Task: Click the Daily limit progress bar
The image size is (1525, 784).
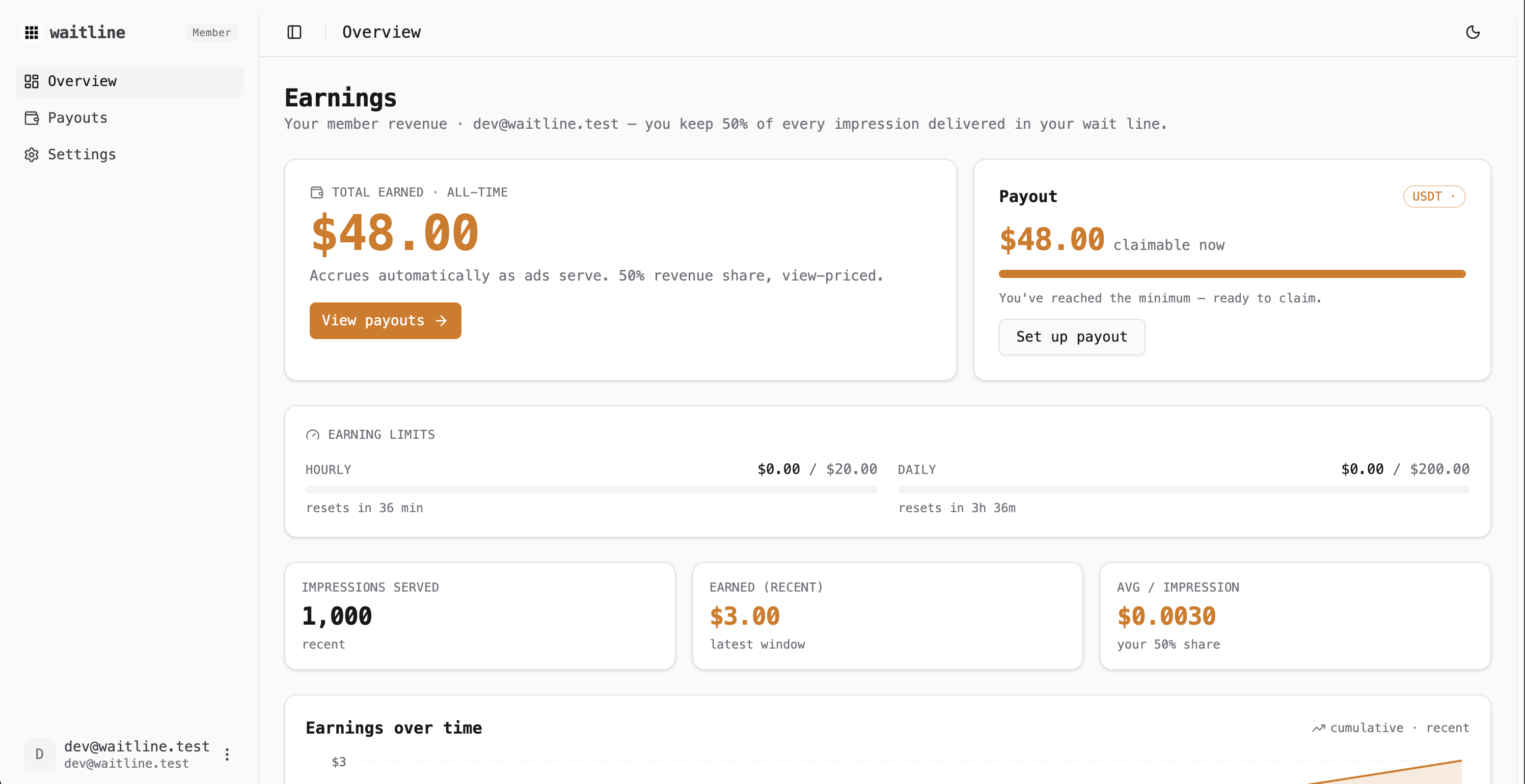Action: pos(1183,490)
